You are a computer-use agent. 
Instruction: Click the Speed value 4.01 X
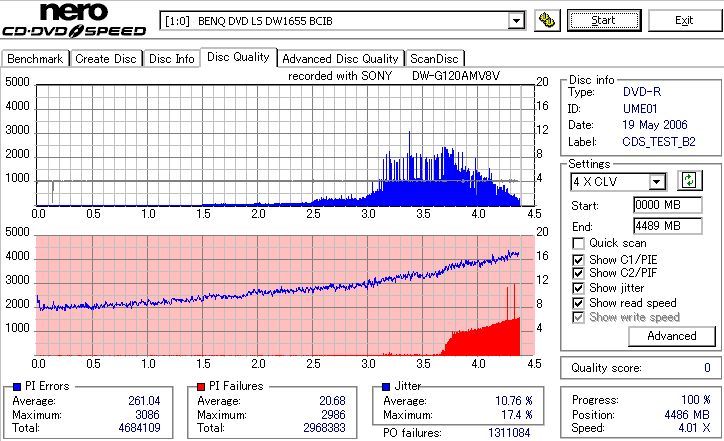[x=694, y=428]
